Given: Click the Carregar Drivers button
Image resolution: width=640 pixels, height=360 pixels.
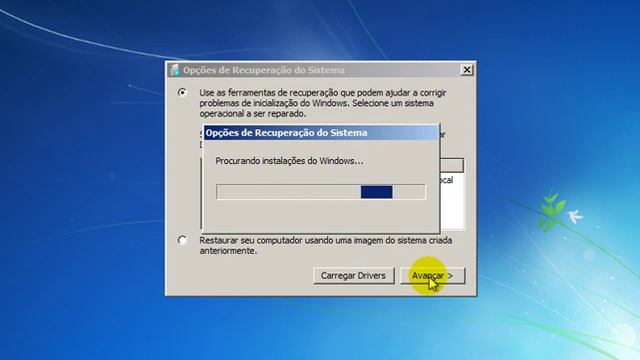Looking at the screenshot, I should point(353,276).
